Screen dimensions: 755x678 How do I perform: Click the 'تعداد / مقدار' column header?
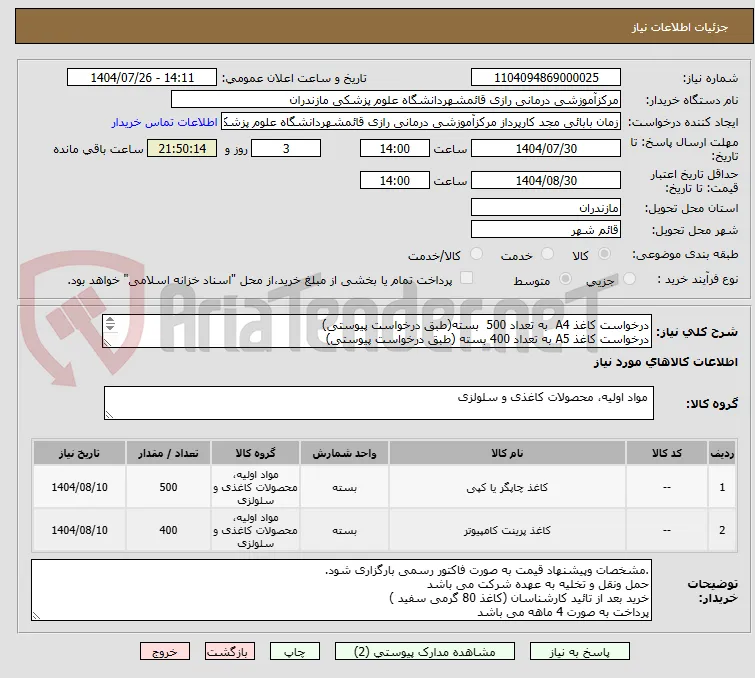click(168, 453)
